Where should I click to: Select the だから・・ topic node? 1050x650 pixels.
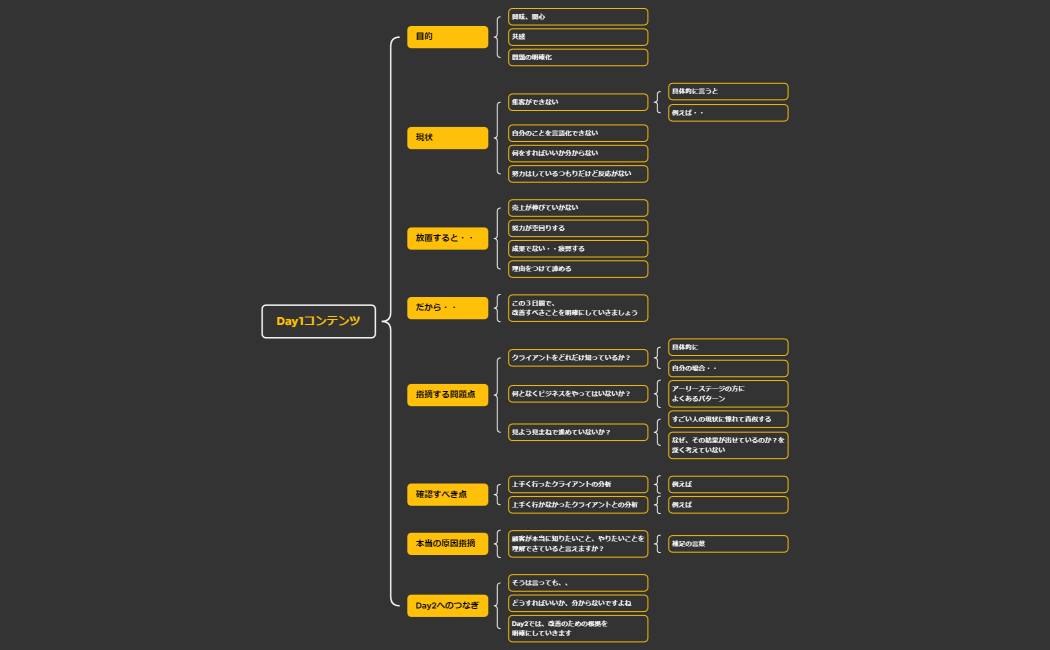[447, 307]
